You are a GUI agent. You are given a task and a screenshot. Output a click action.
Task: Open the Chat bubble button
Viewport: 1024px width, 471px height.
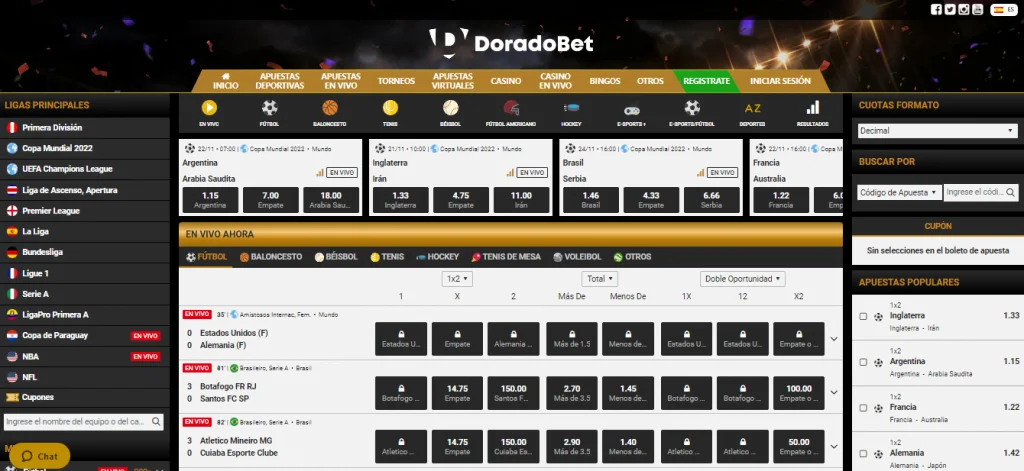[39, 456]
